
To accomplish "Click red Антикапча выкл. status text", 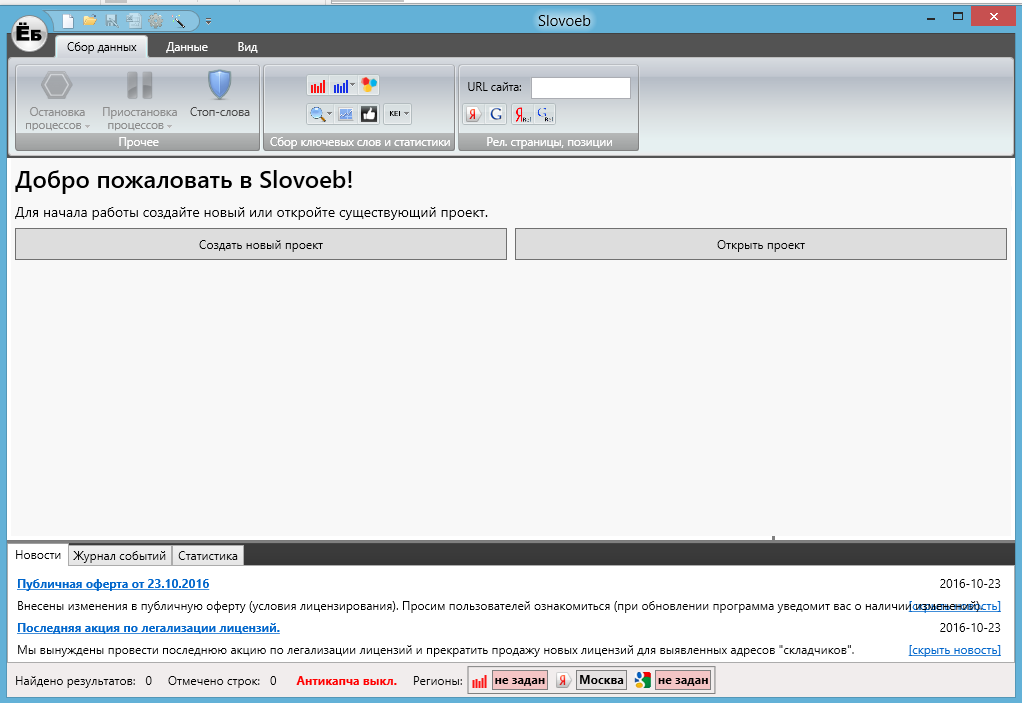I will [x=347, y=681].
